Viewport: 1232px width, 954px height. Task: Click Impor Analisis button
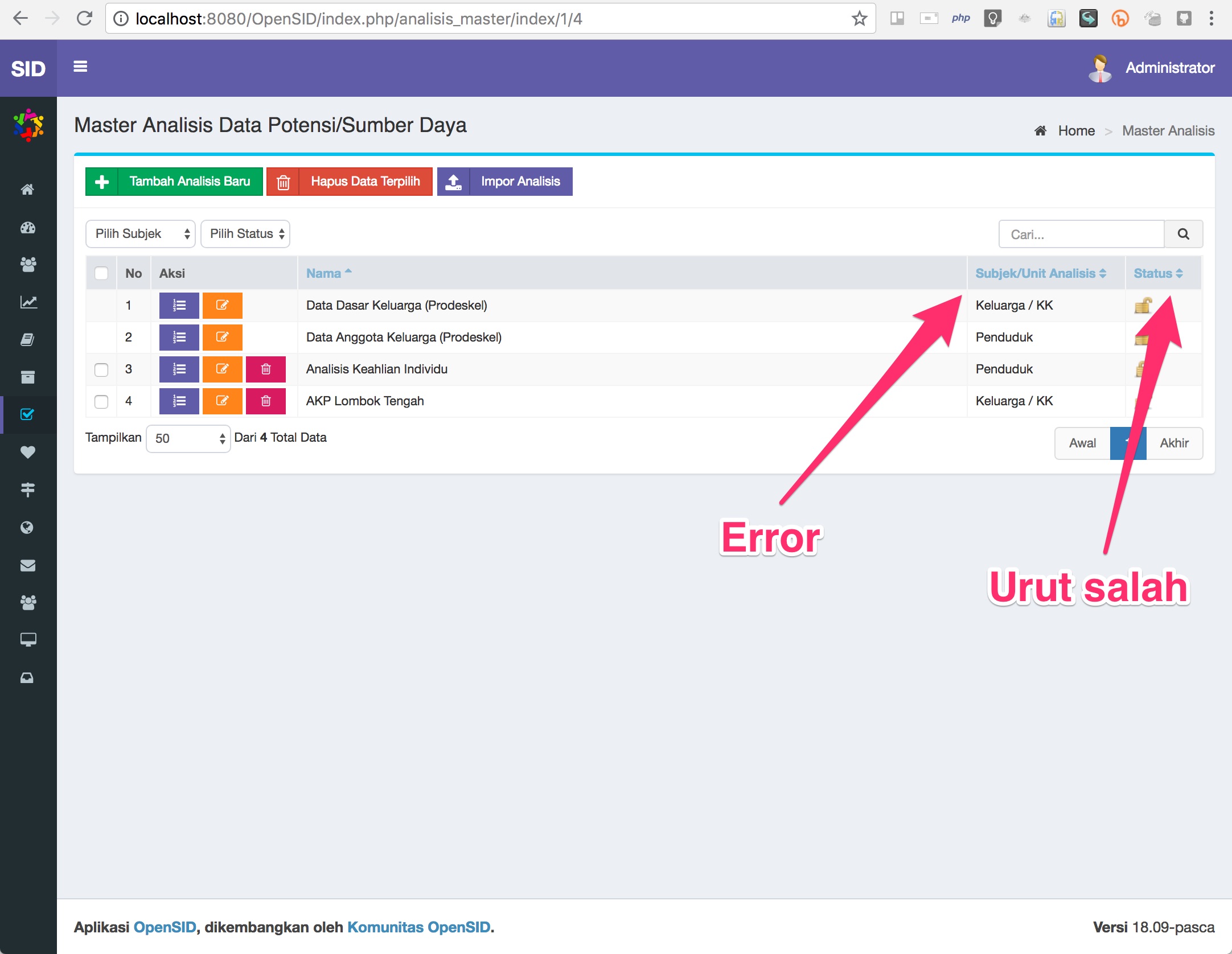pos(505,182)
